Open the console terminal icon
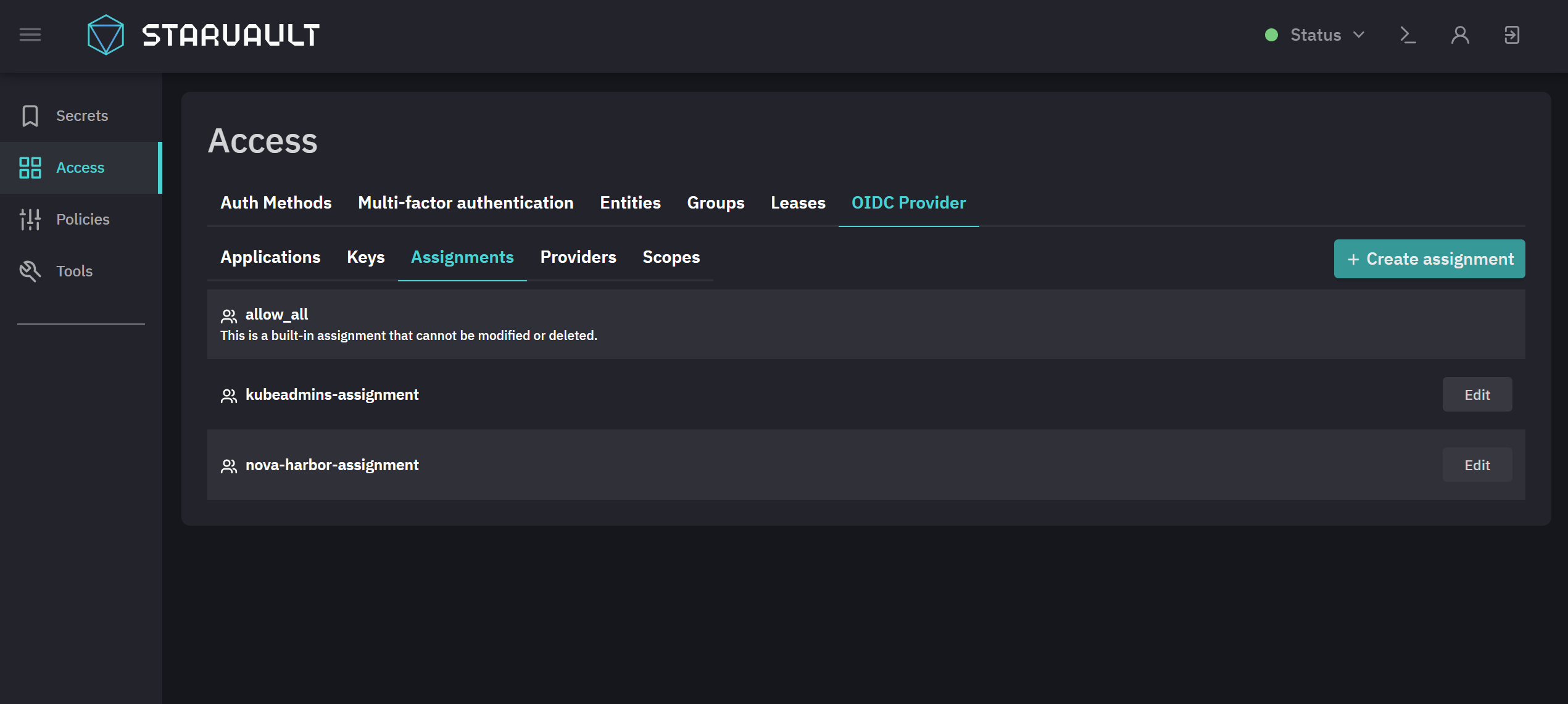Viewport: 1568px width, 704px height. coord(1408,35)
